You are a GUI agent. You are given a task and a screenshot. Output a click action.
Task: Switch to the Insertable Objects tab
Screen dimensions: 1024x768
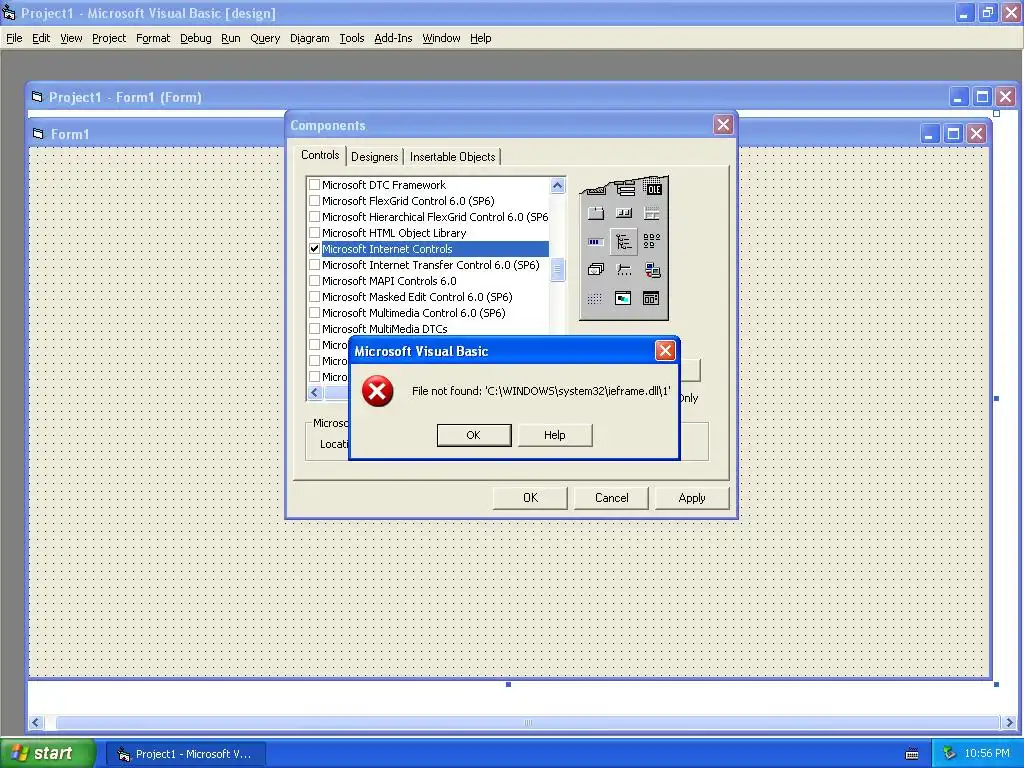point(453,157)
